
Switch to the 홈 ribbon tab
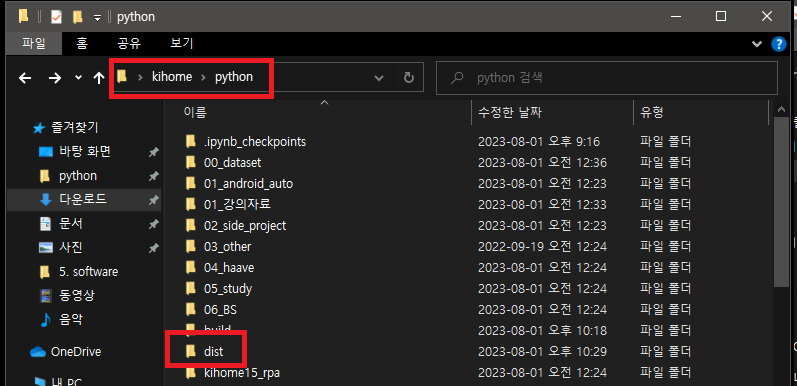(x=82, y=44)
